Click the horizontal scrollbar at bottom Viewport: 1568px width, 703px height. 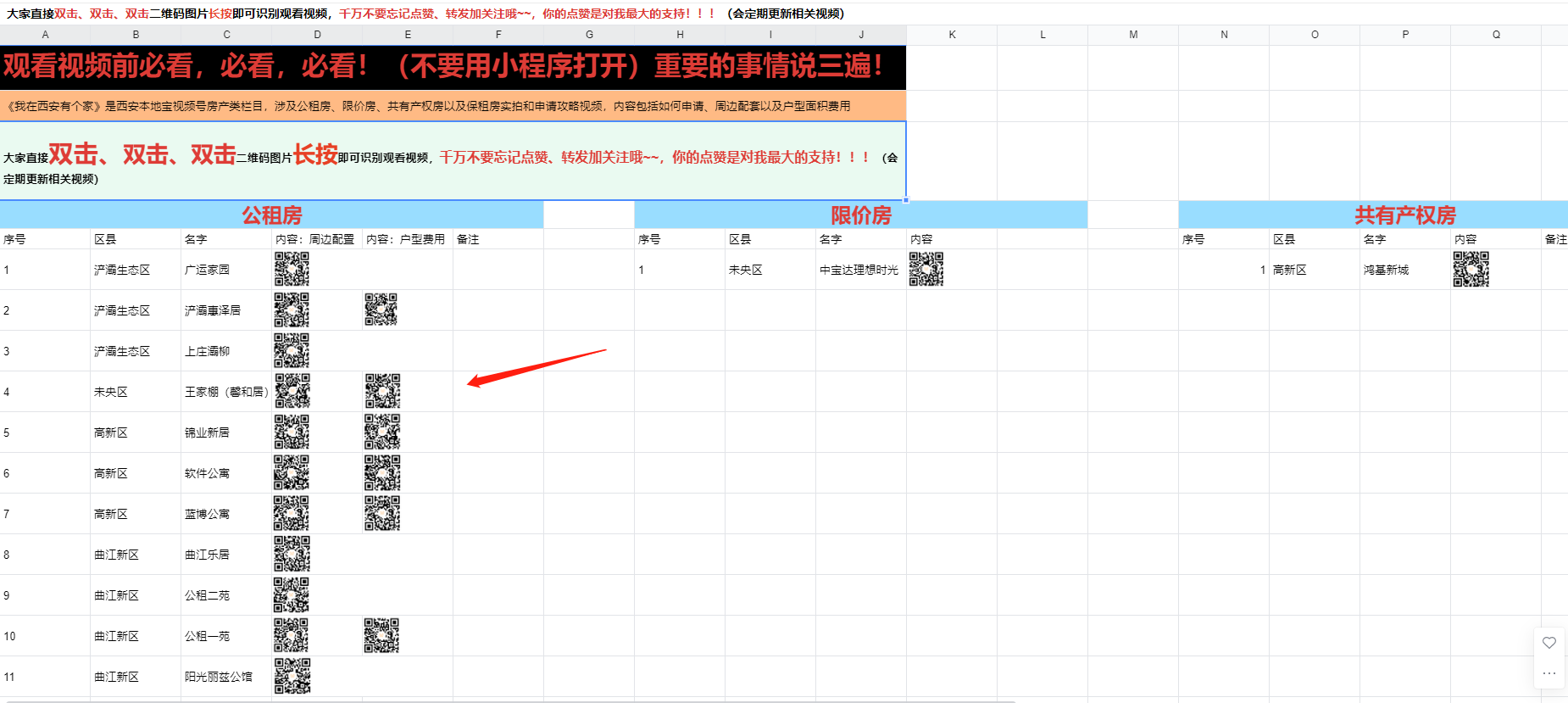(509, 700)
